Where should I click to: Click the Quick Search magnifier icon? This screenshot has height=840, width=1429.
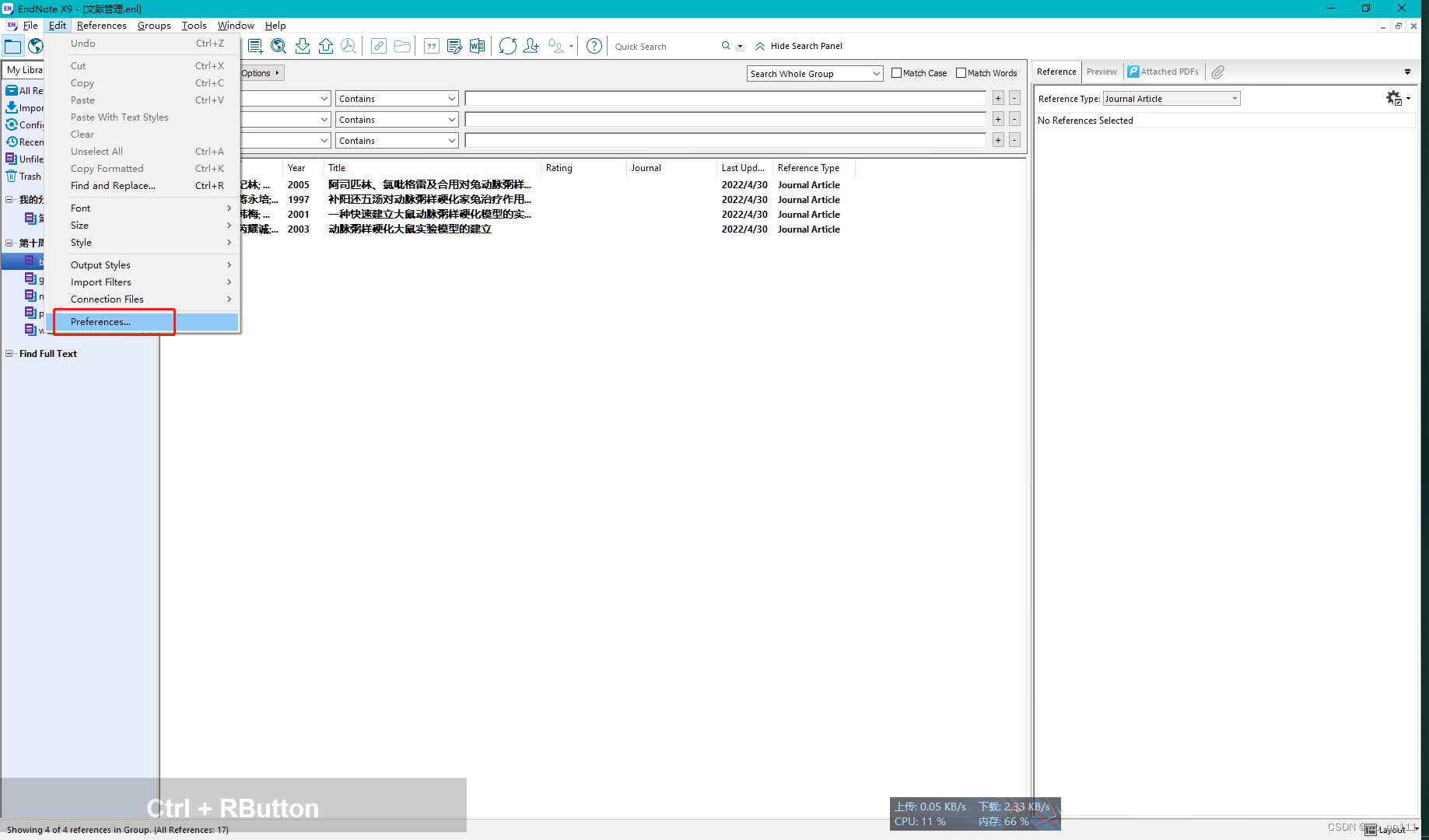tap(726, 46)
